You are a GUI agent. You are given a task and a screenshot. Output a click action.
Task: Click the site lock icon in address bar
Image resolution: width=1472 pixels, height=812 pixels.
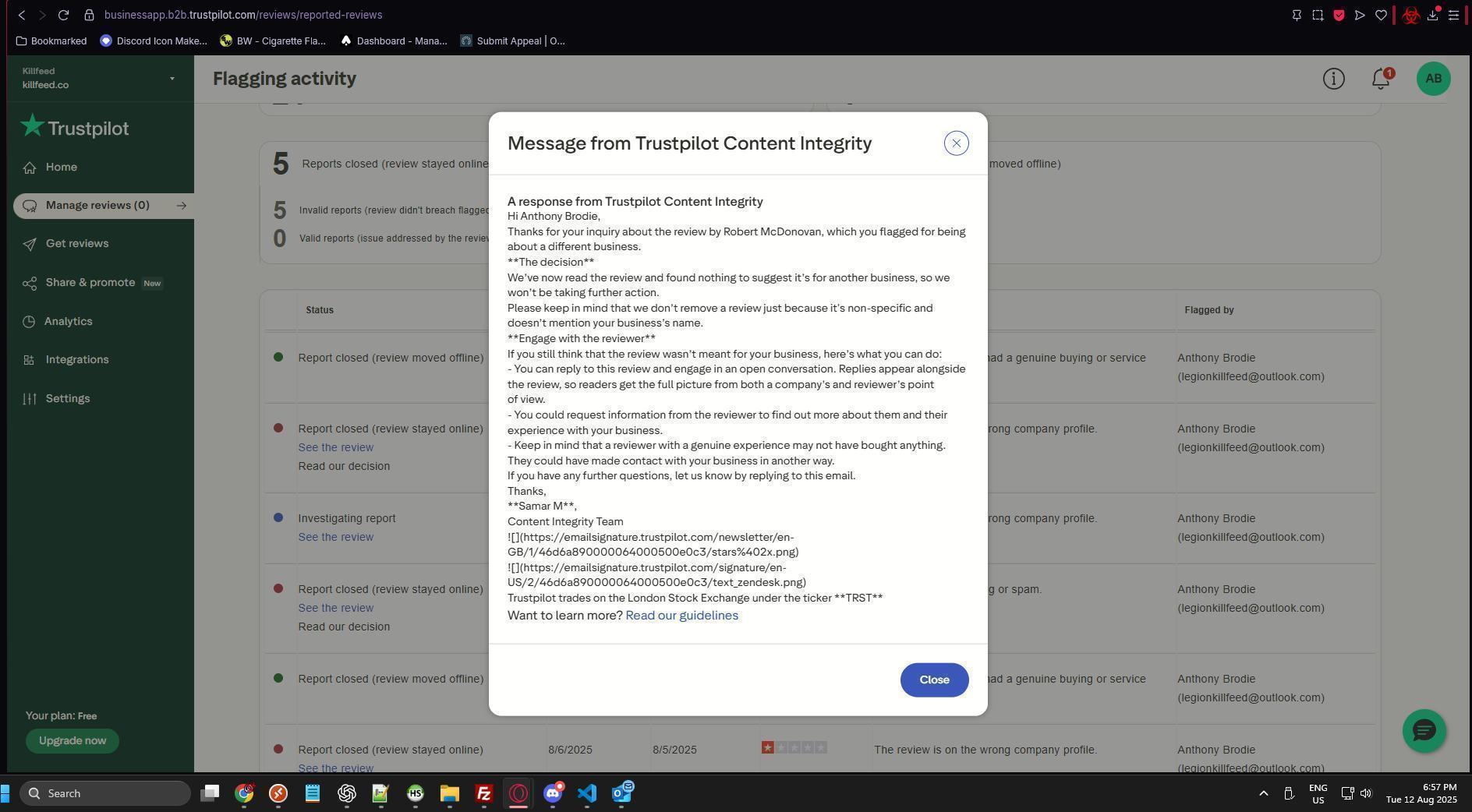89,15
